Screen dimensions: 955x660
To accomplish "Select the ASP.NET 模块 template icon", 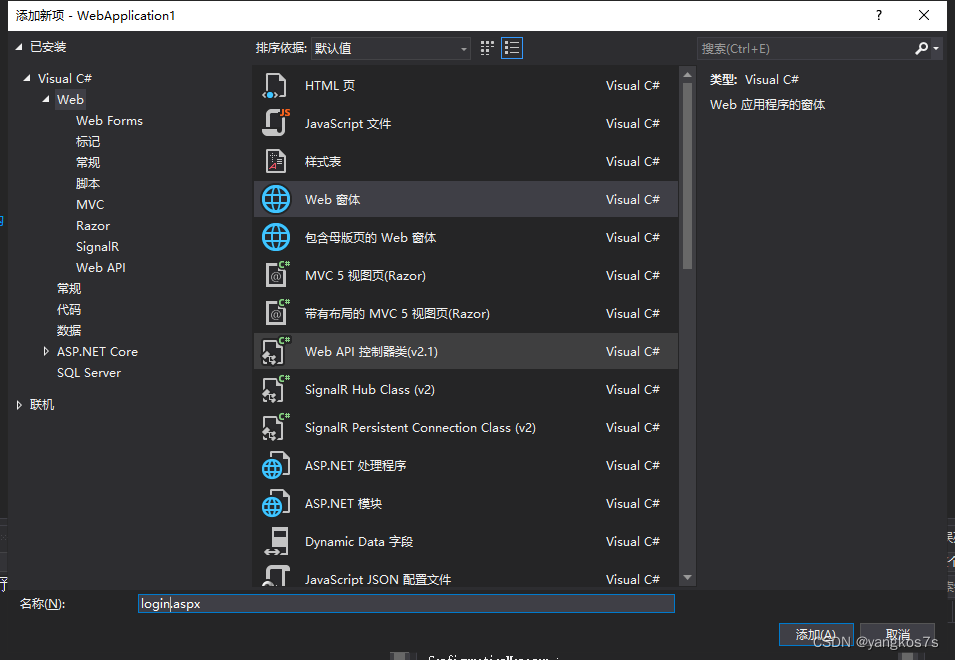I will pyautogui.click(x=275, y=503).
